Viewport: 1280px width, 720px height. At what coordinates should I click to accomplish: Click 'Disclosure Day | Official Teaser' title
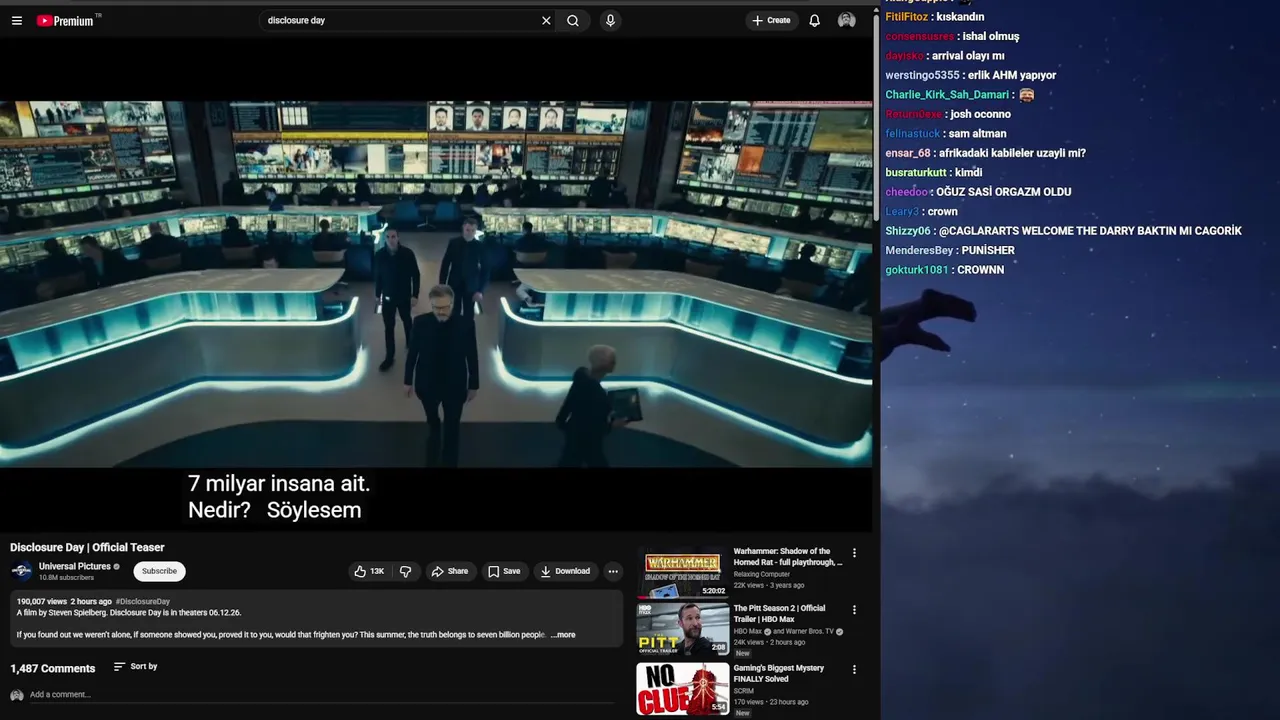[87, 547]
